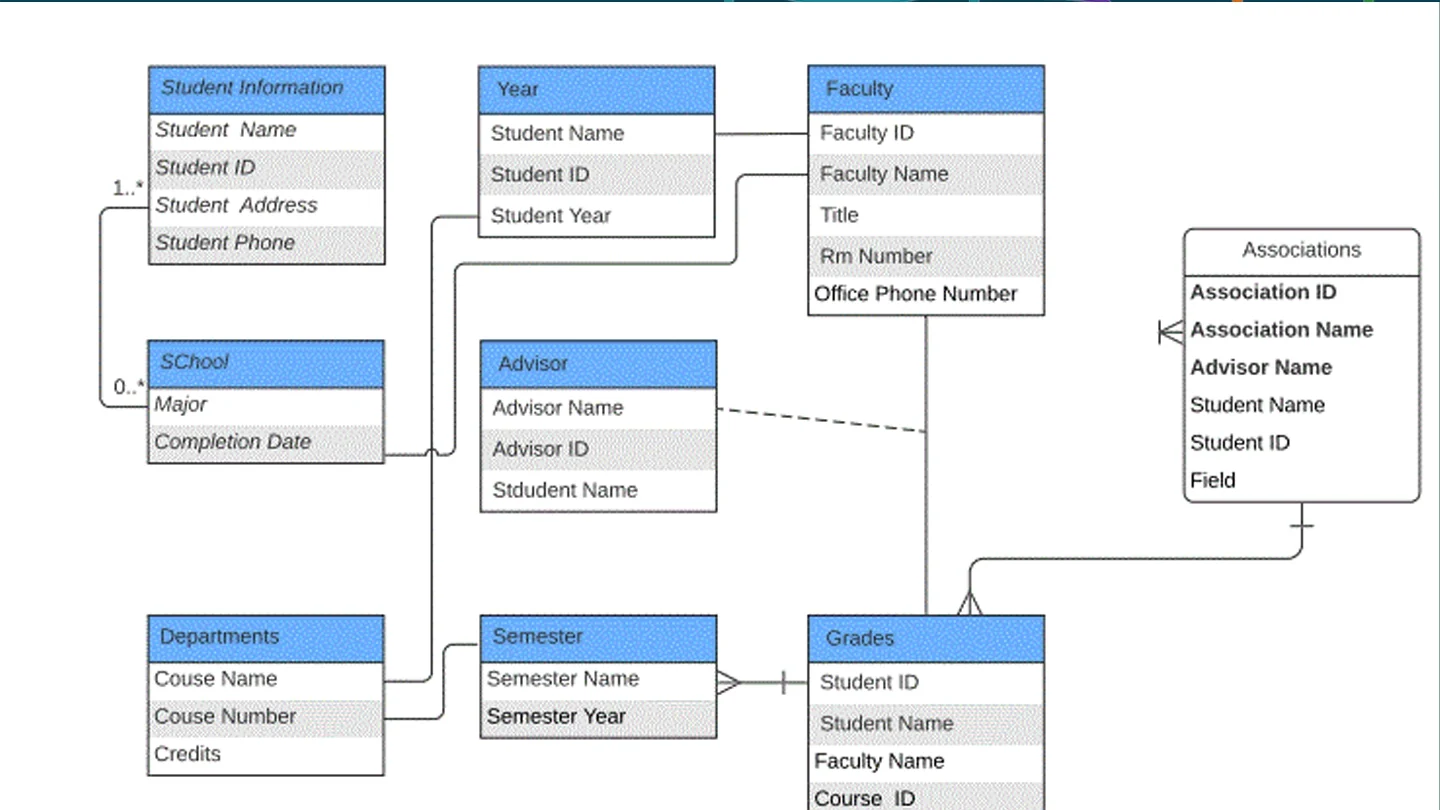Click the Field attribute in Associations
This screenshot has height=810, width=1440.
[x=1302, y=481]
